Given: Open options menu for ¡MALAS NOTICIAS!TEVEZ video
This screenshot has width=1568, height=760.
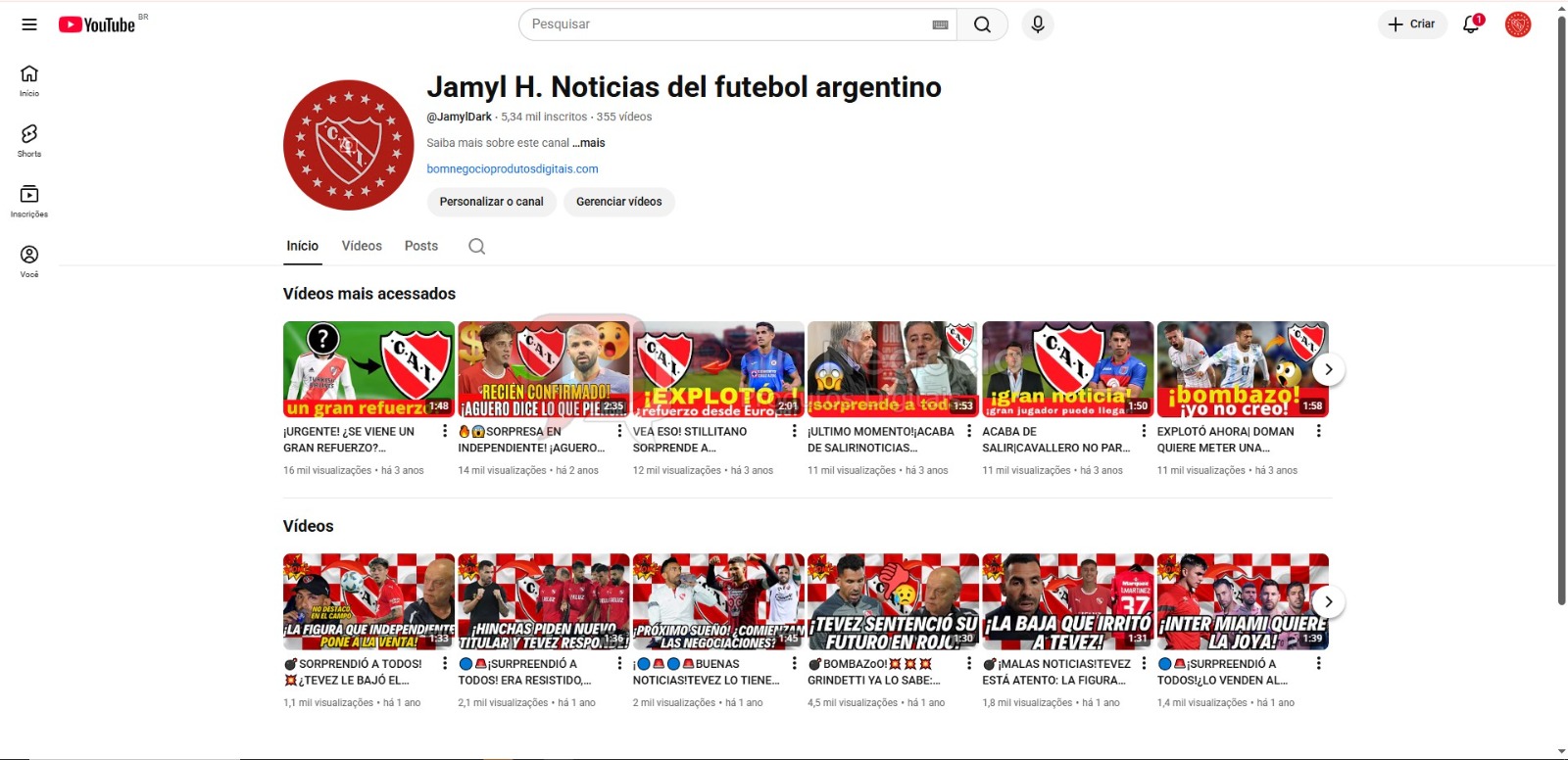Looking at the screenshot, I should [1144, 663].
